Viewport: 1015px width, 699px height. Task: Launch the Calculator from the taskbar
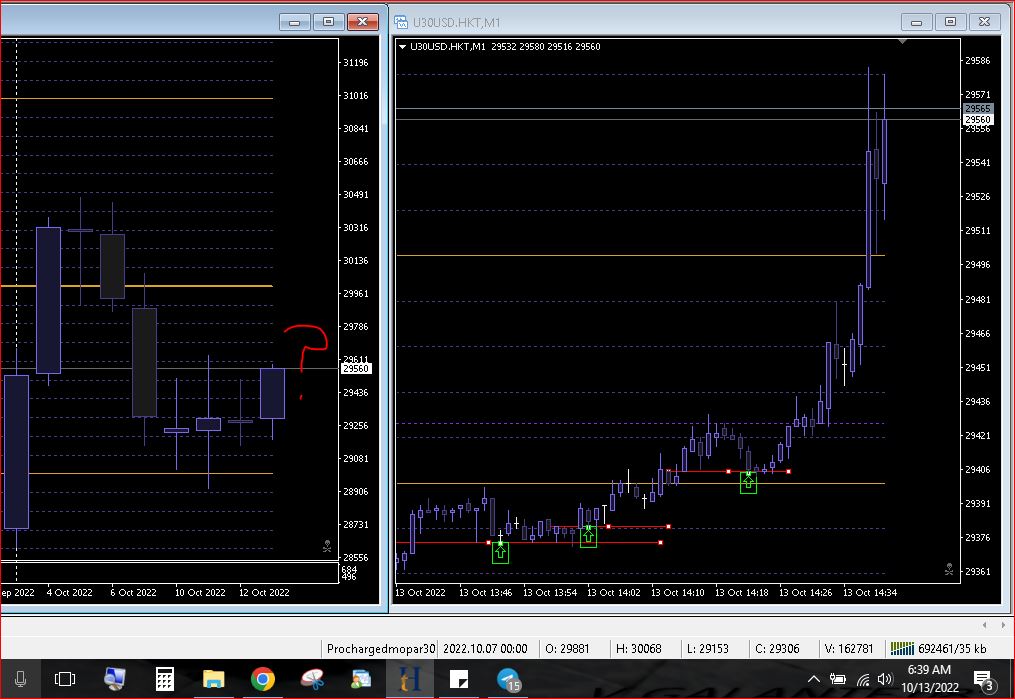(165, 680)
